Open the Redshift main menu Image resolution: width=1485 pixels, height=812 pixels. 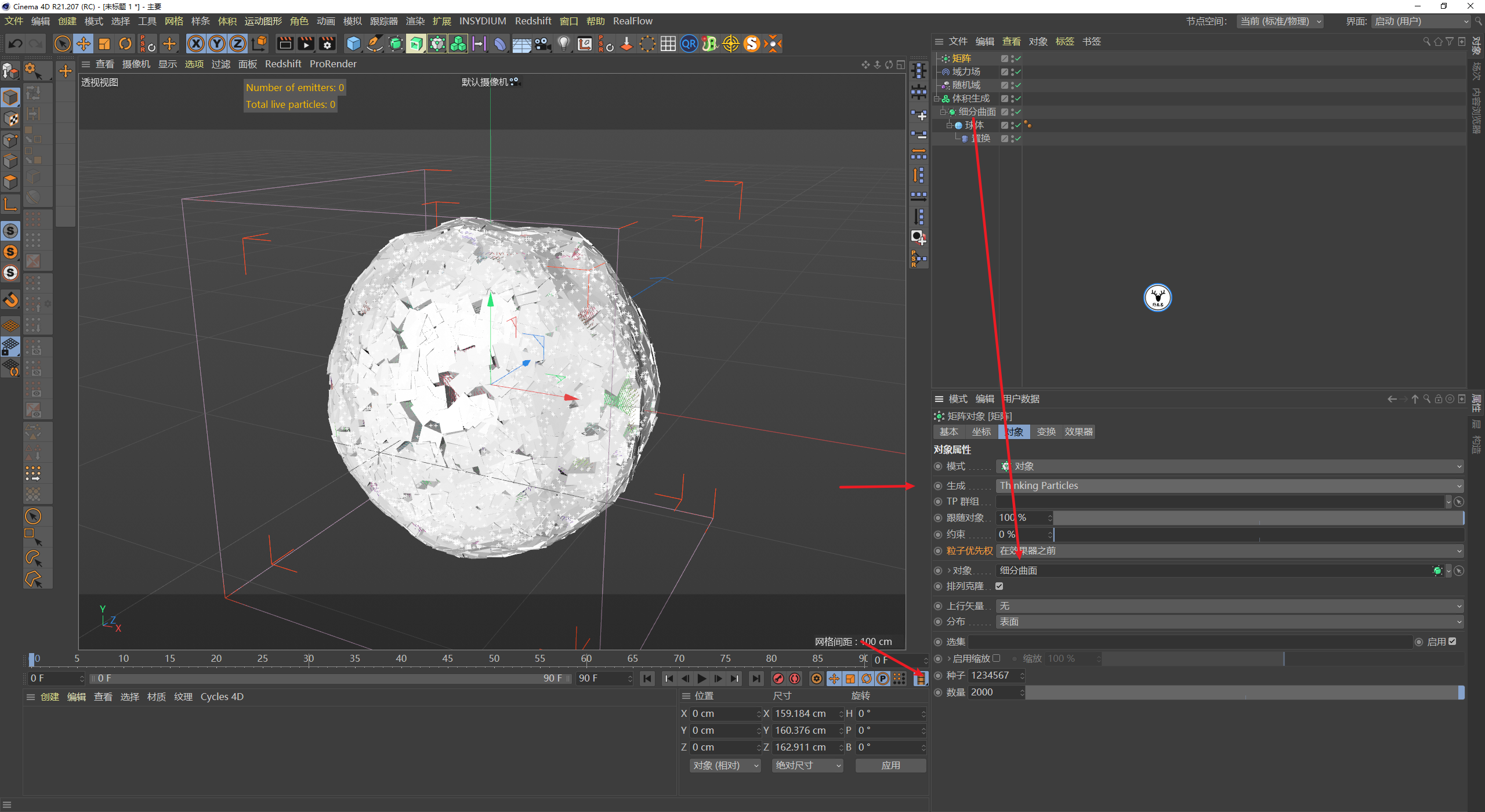click(x=533, y=21)
